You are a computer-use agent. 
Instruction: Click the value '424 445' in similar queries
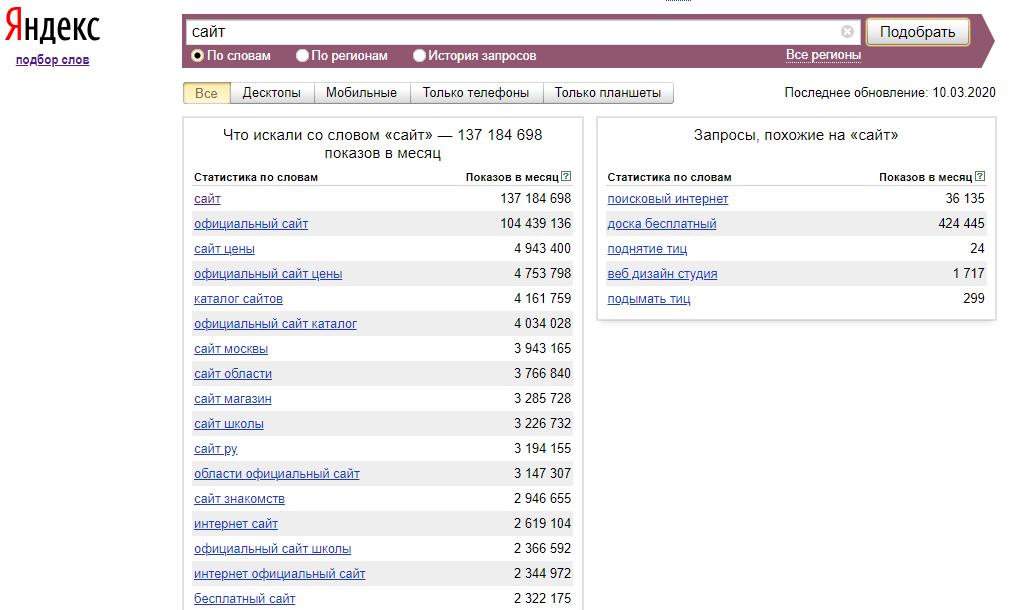(962, 224)
